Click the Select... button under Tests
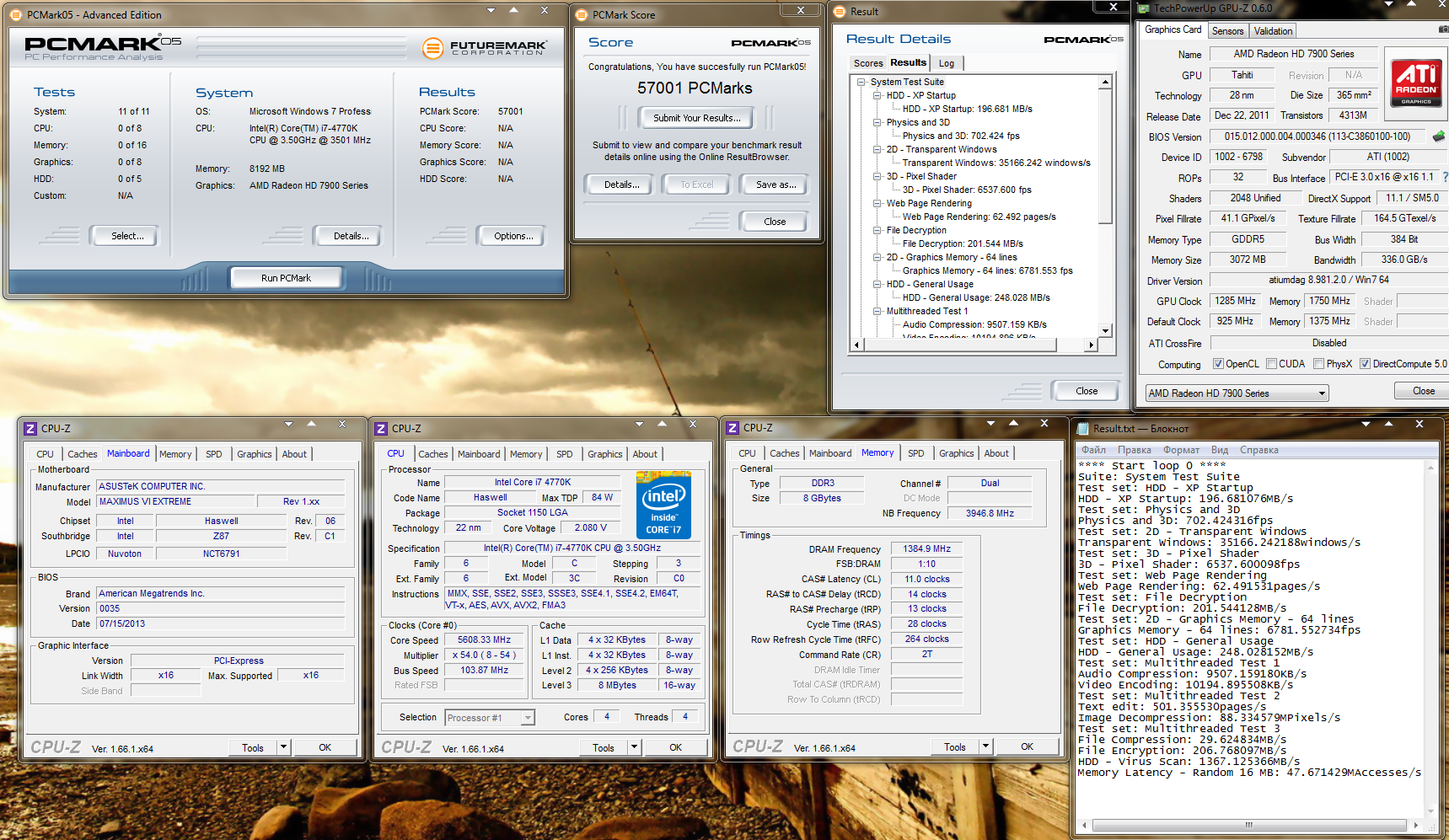 127,236
